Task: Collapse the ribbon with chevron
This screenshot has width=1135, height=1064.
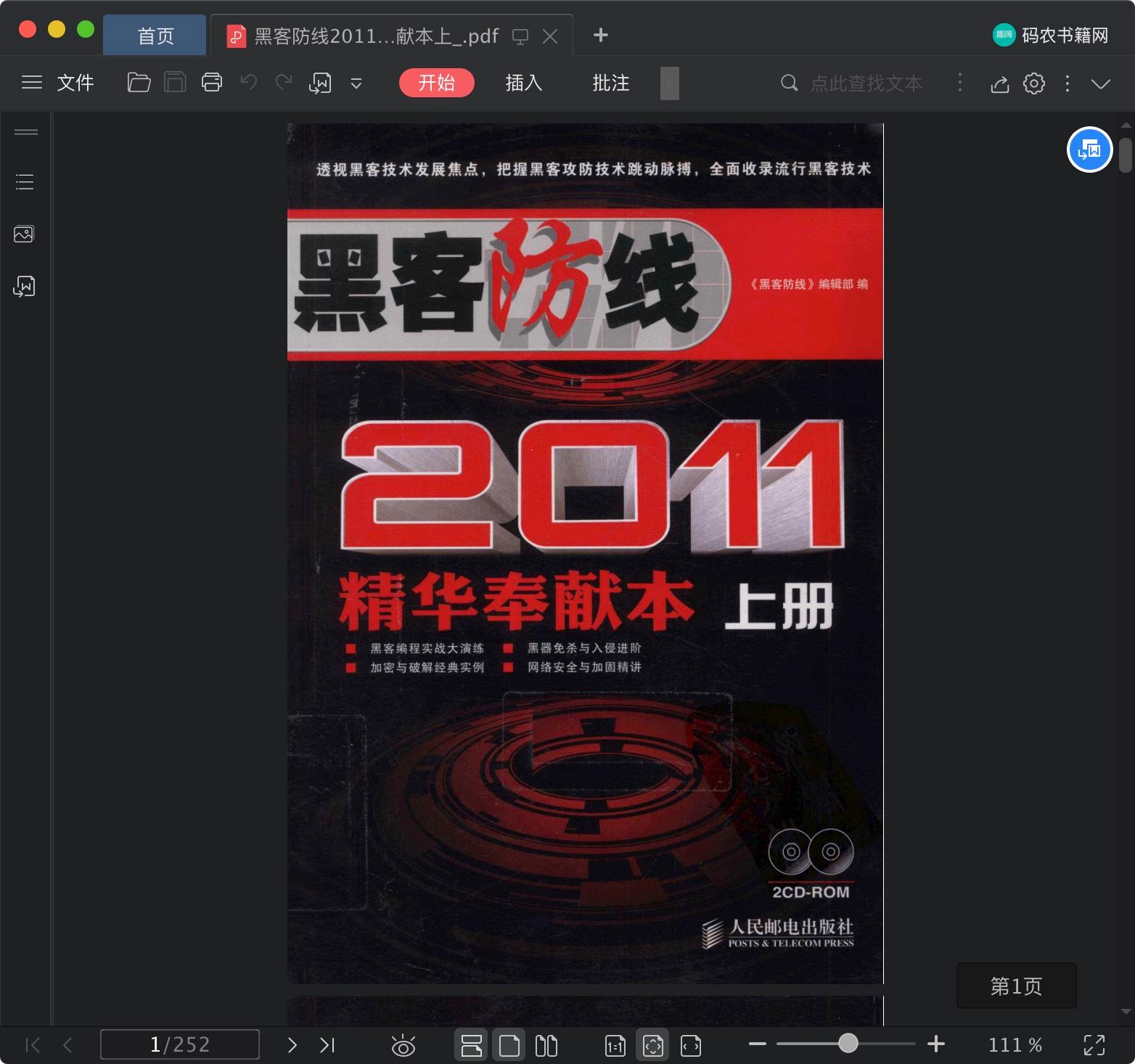Action: click(x=1101, y=83)
